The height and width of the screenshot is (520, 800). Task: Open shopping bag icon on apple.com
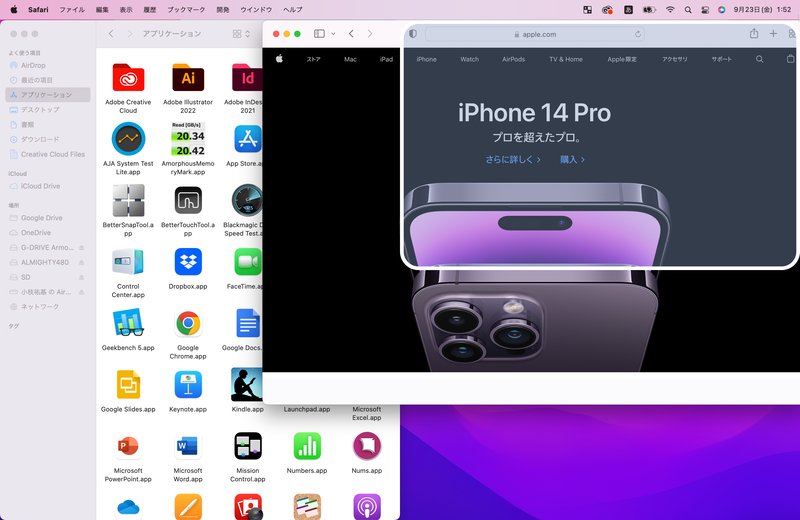(x=790, y=59)
